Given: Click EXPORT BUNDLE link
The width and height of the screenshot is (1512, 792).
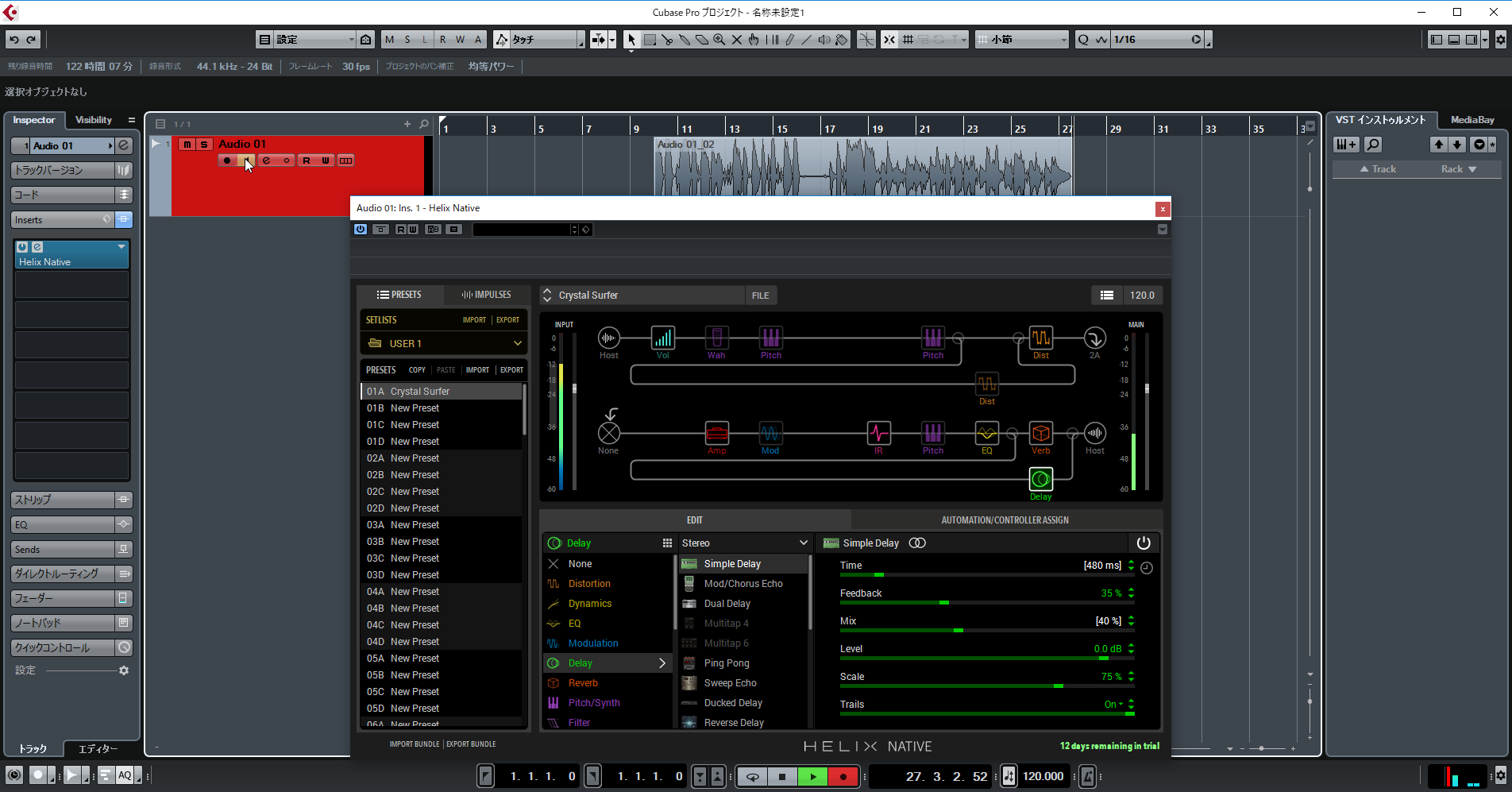Looking at the screenshot, I should pos(471,744).
